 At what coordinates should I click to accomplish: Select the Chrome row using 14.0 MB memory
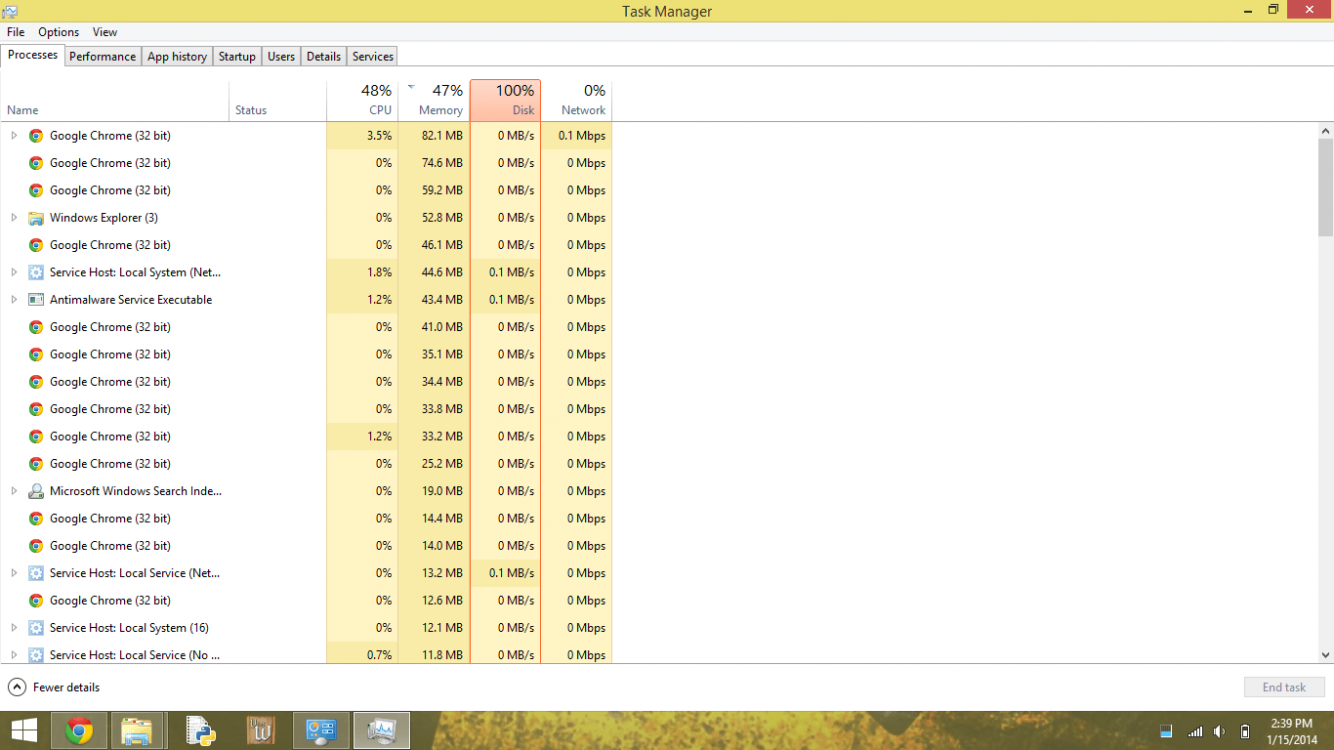tap(306, 546)
